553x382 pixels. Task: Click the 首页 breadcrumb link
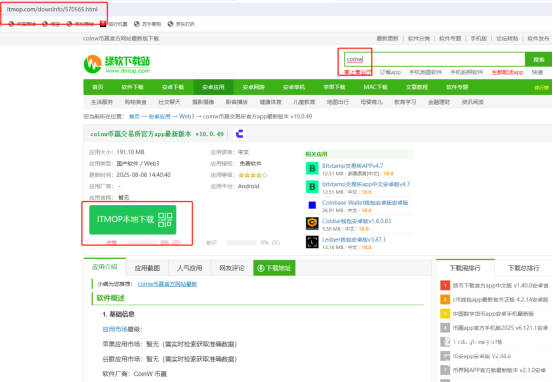click(x=134, y=116)
